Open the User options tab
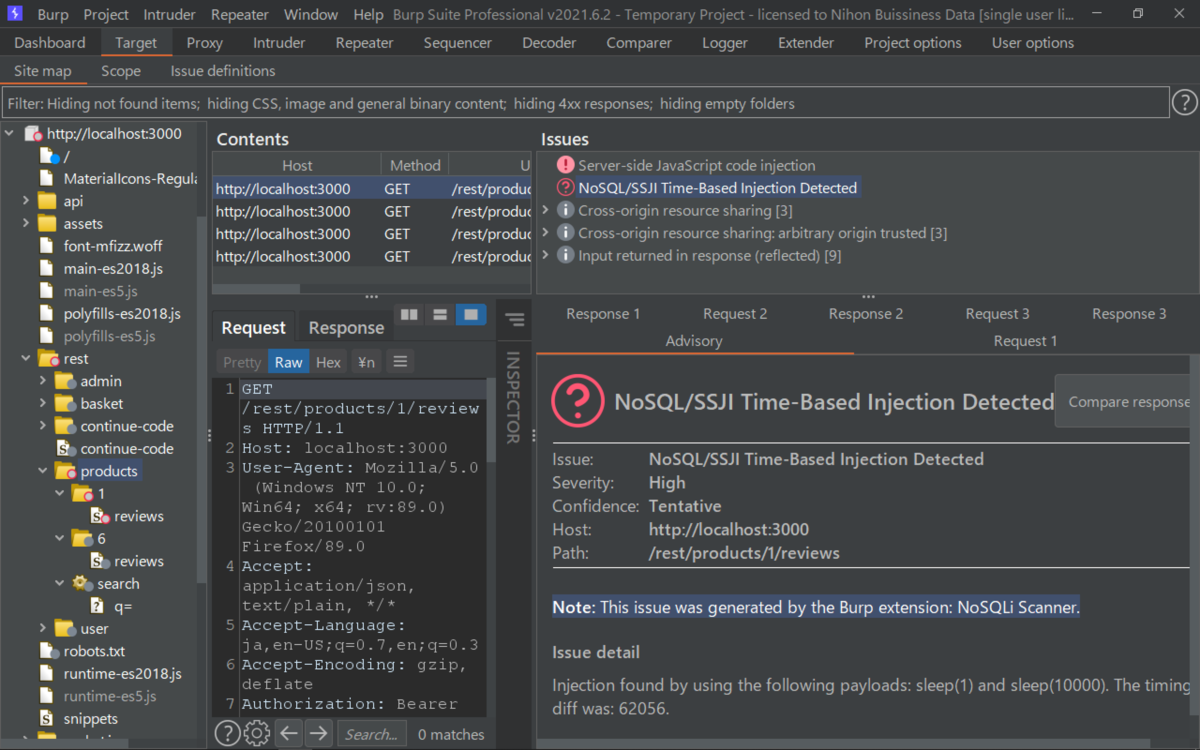This screenshot has width=1200, height=750. coord(1033,43)
